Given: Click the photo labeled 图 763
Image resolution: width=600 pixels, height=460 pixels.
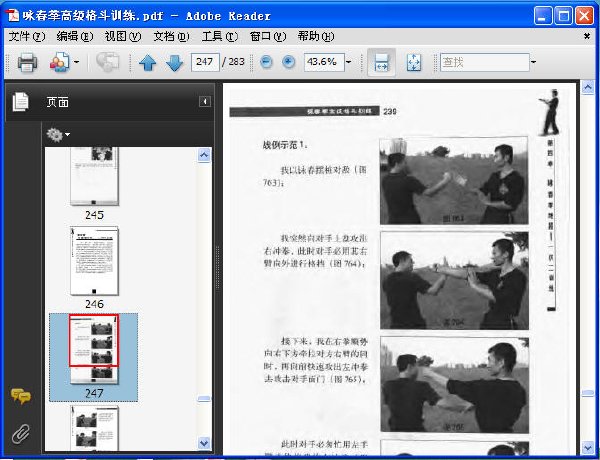Looking at the screenshot, I should click(454, 181).
